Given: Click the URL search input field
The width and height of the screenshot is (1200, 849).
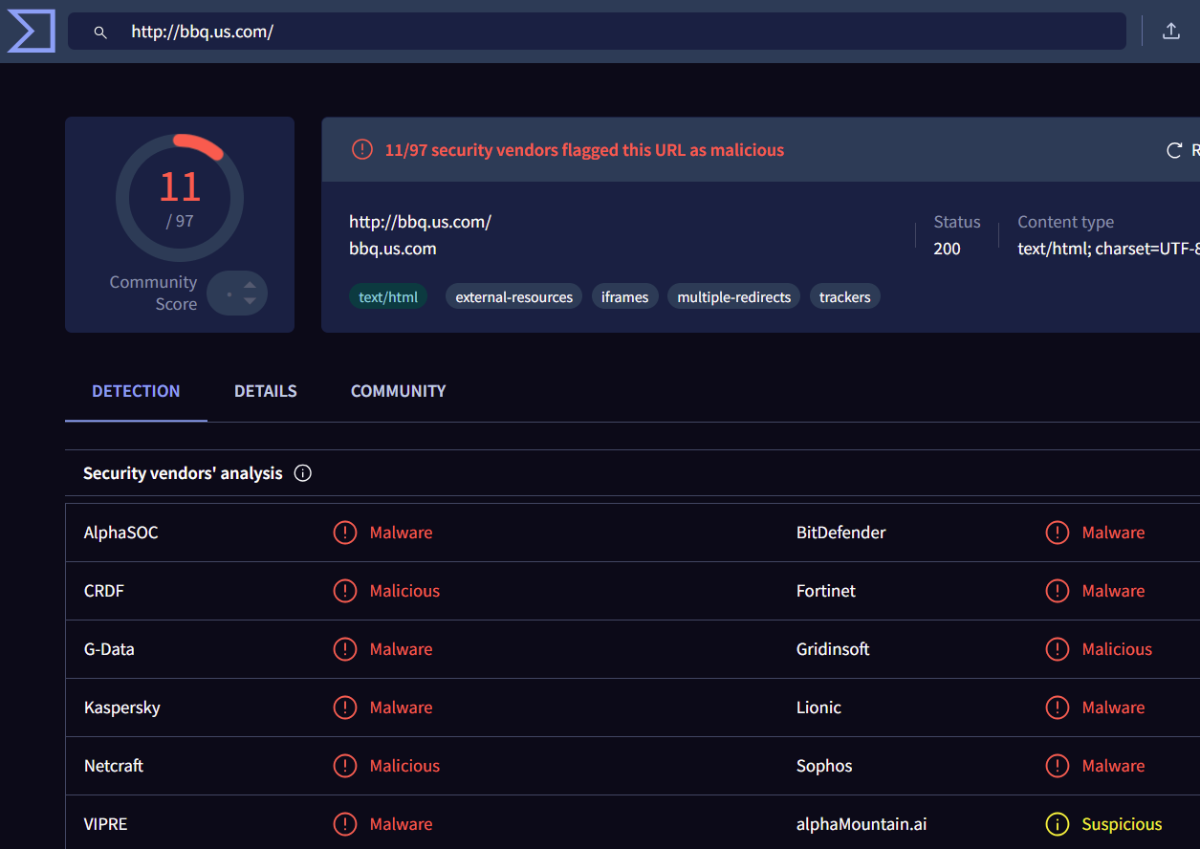Looking at the screenshot, I should point(597,31).
